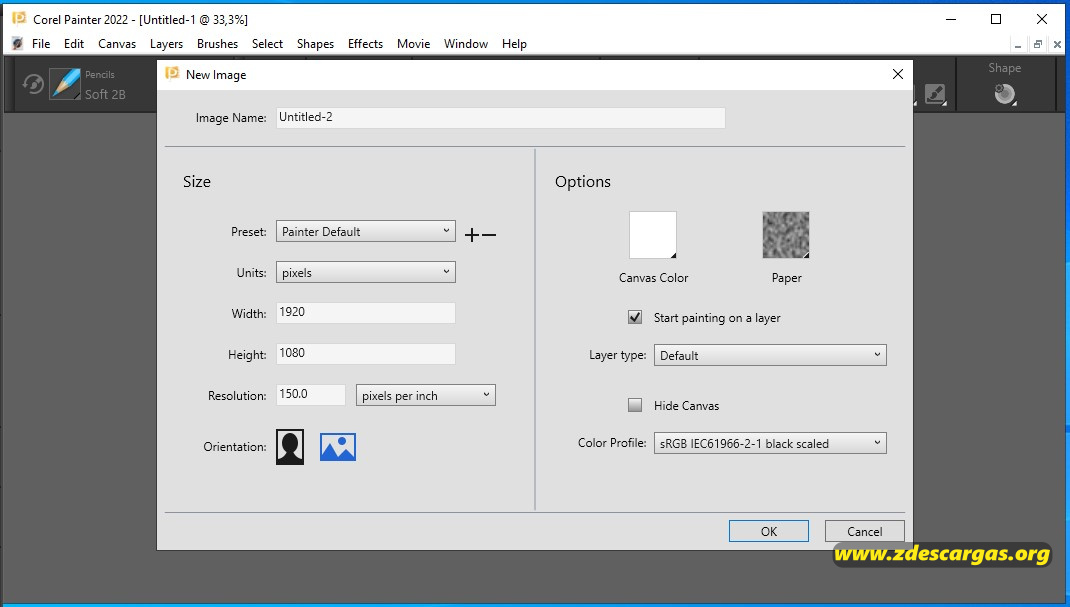Image resolution: width=1070 pixels, height=607 pixels.
Task: Restore down the Untitled-1 document window
Action: point(1038,45)
